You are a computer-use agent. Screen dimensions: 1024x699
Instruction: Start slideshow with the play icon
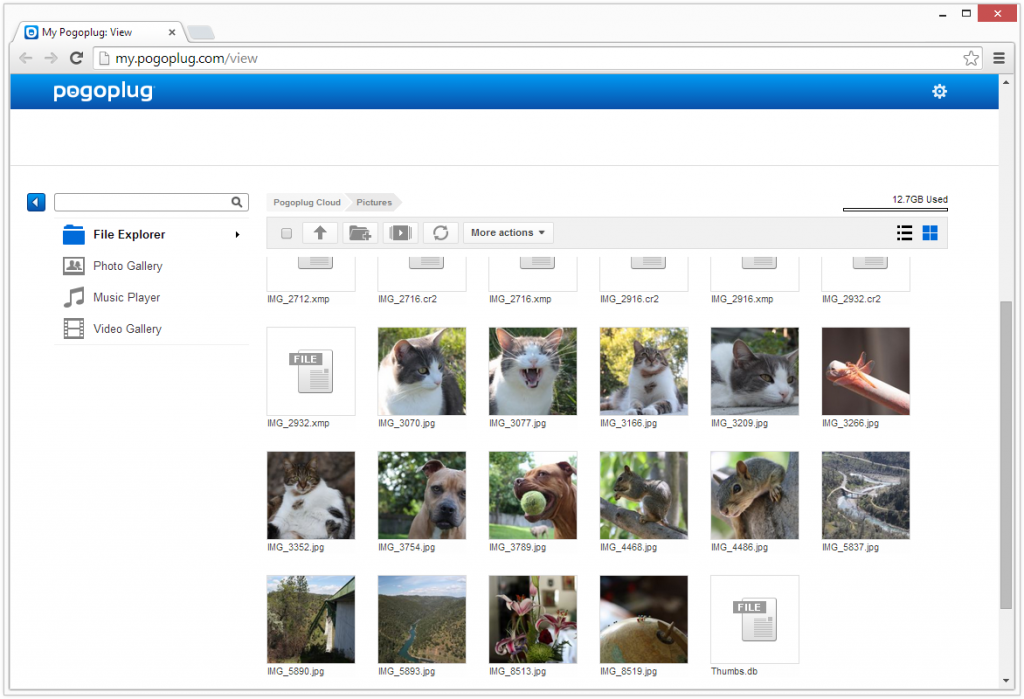tap(400, 233)
